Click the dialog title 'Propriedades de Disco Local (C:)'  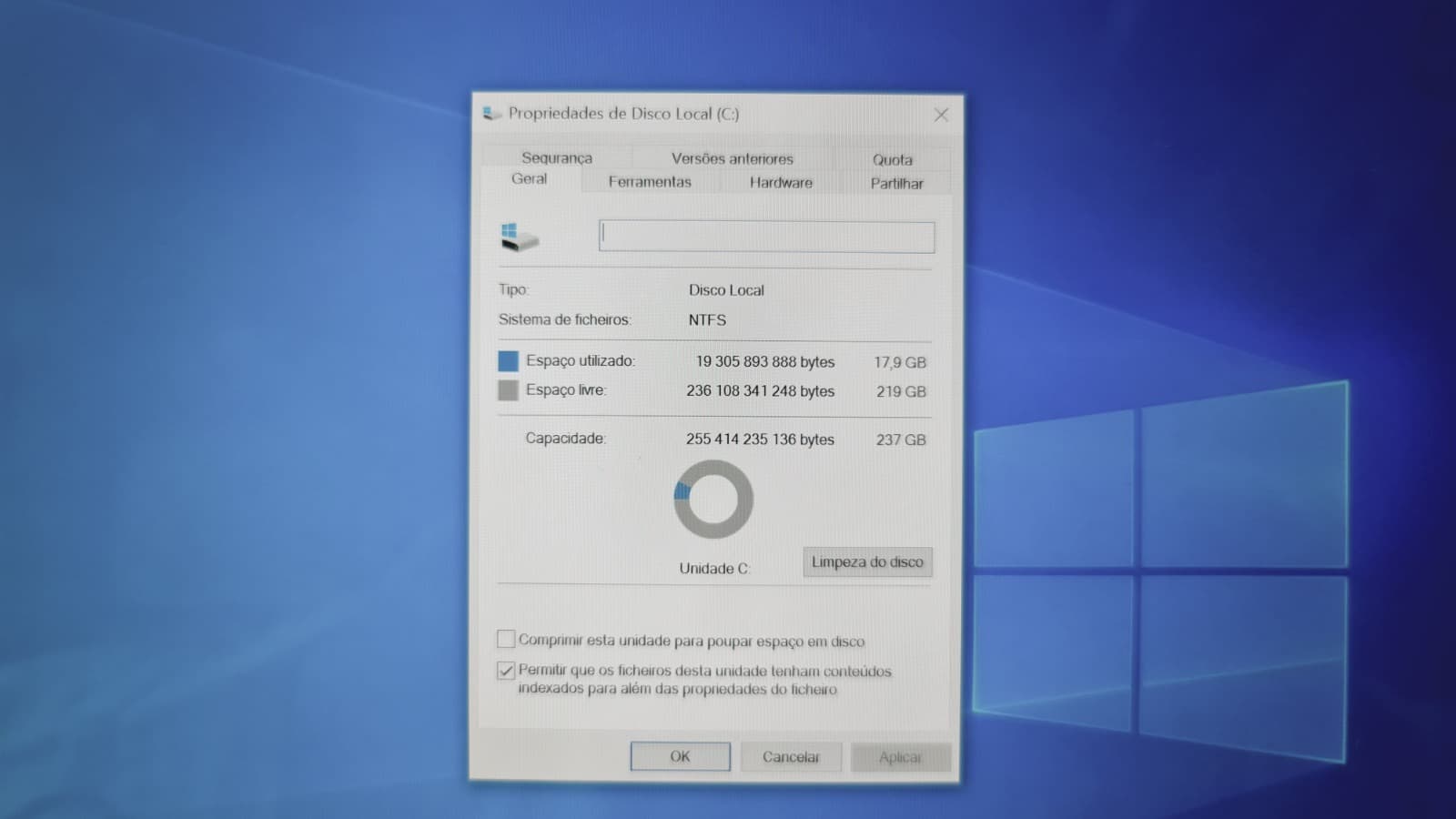coord(623,113)
